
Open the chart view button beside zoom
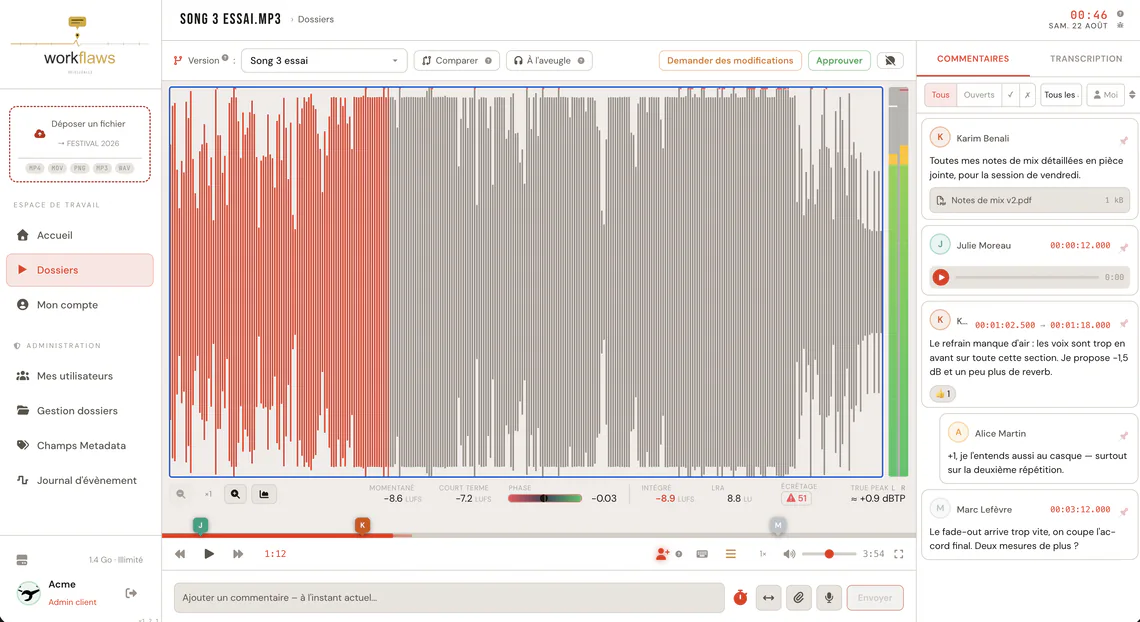click(x=264, y=494)
